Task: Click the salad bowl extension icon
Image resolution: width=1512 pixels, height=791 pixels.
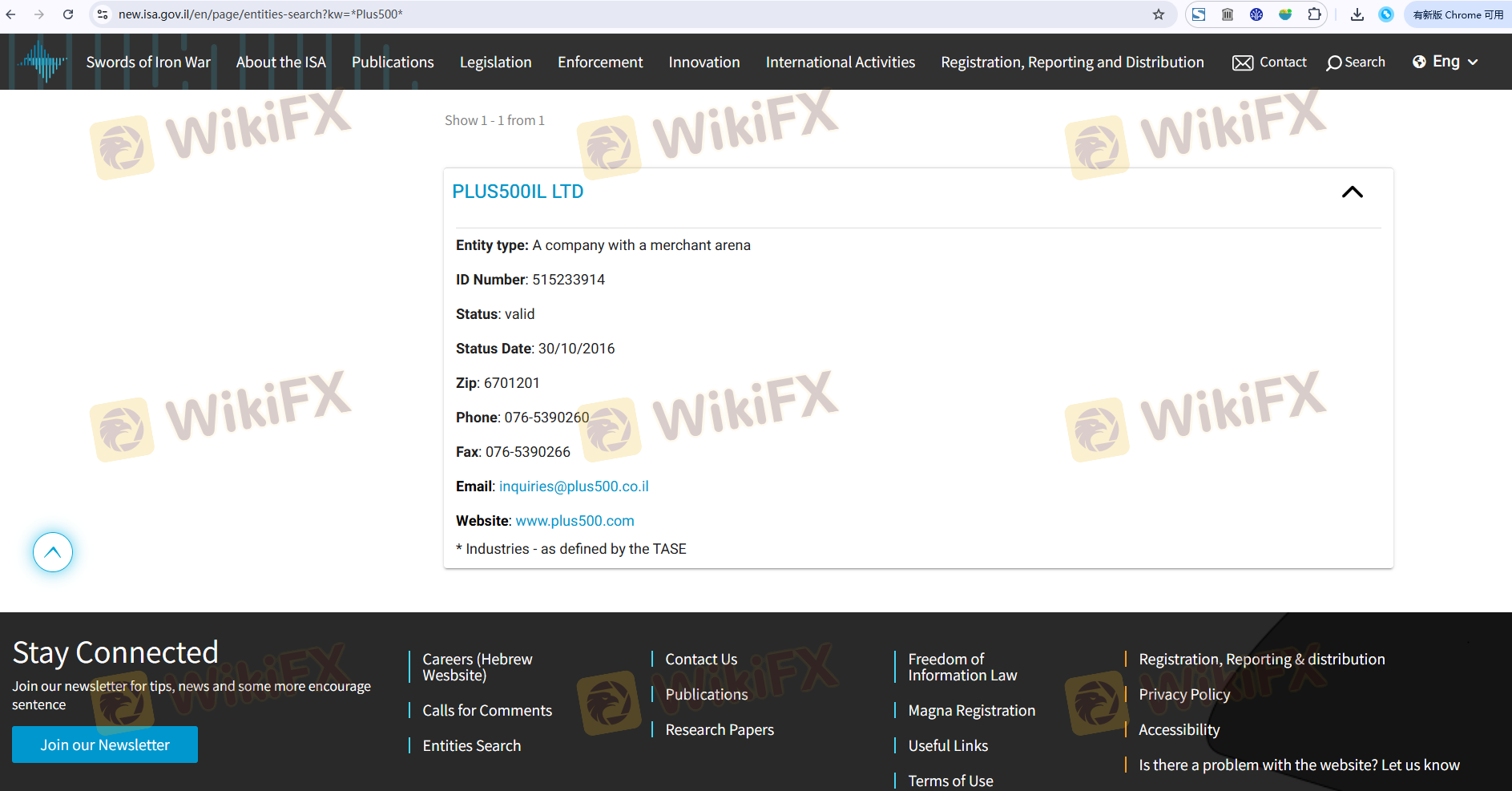Action: coord(1285,14)
